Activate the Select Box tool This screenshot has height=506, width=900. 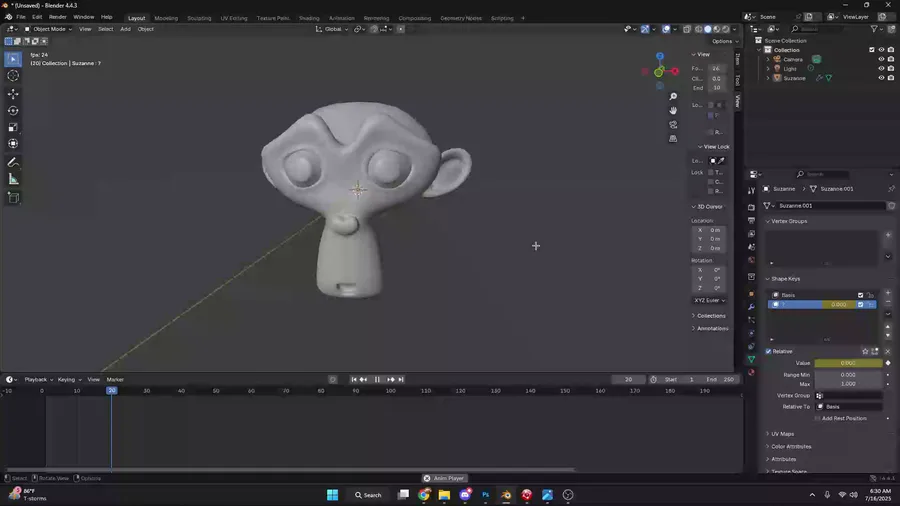[x=13, y=59]
